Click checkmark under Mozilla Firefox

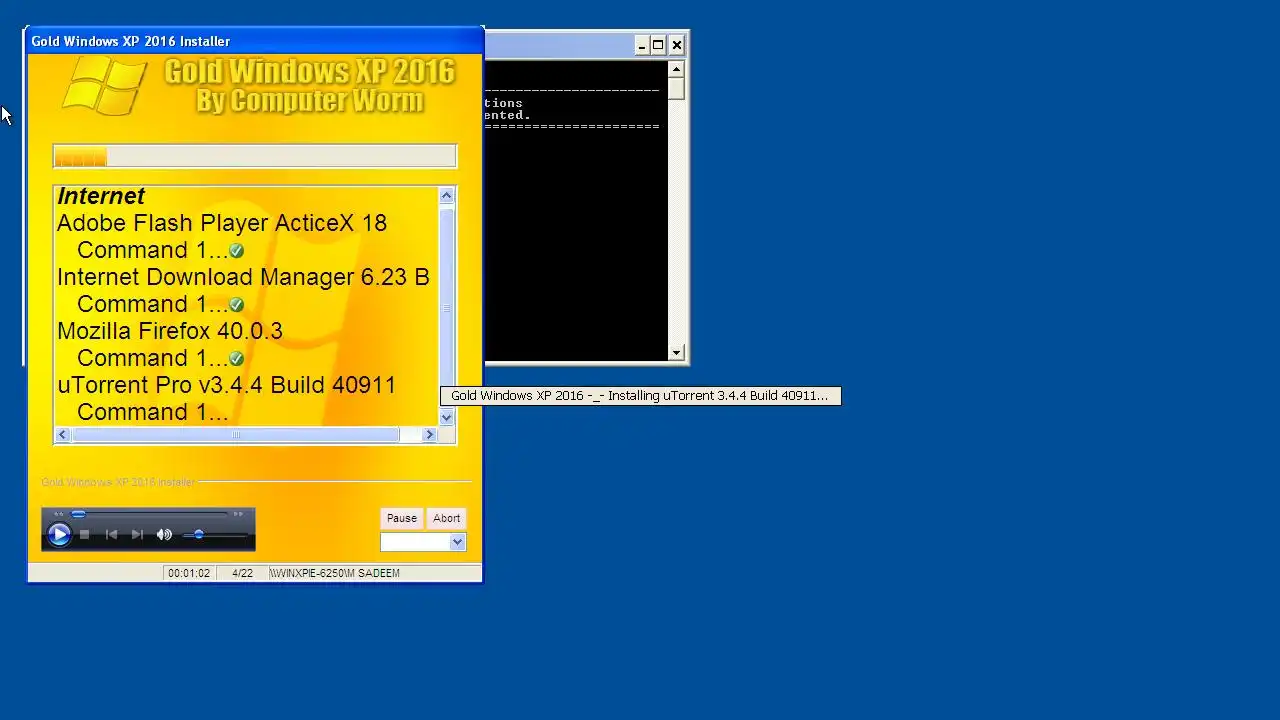tap(236, 359)
